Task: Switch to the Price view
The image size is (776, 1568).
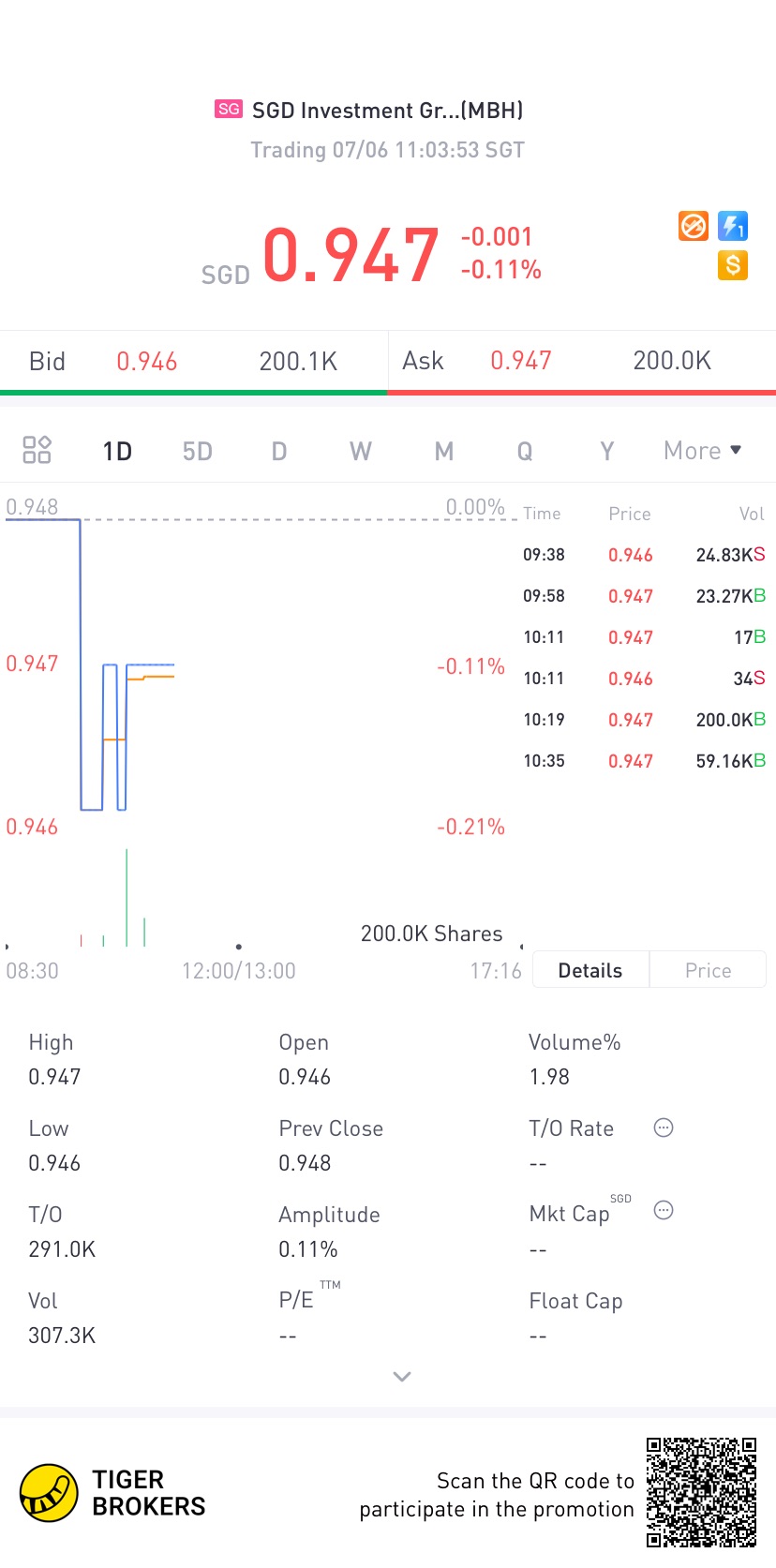Action: click(x=708, y=970)
